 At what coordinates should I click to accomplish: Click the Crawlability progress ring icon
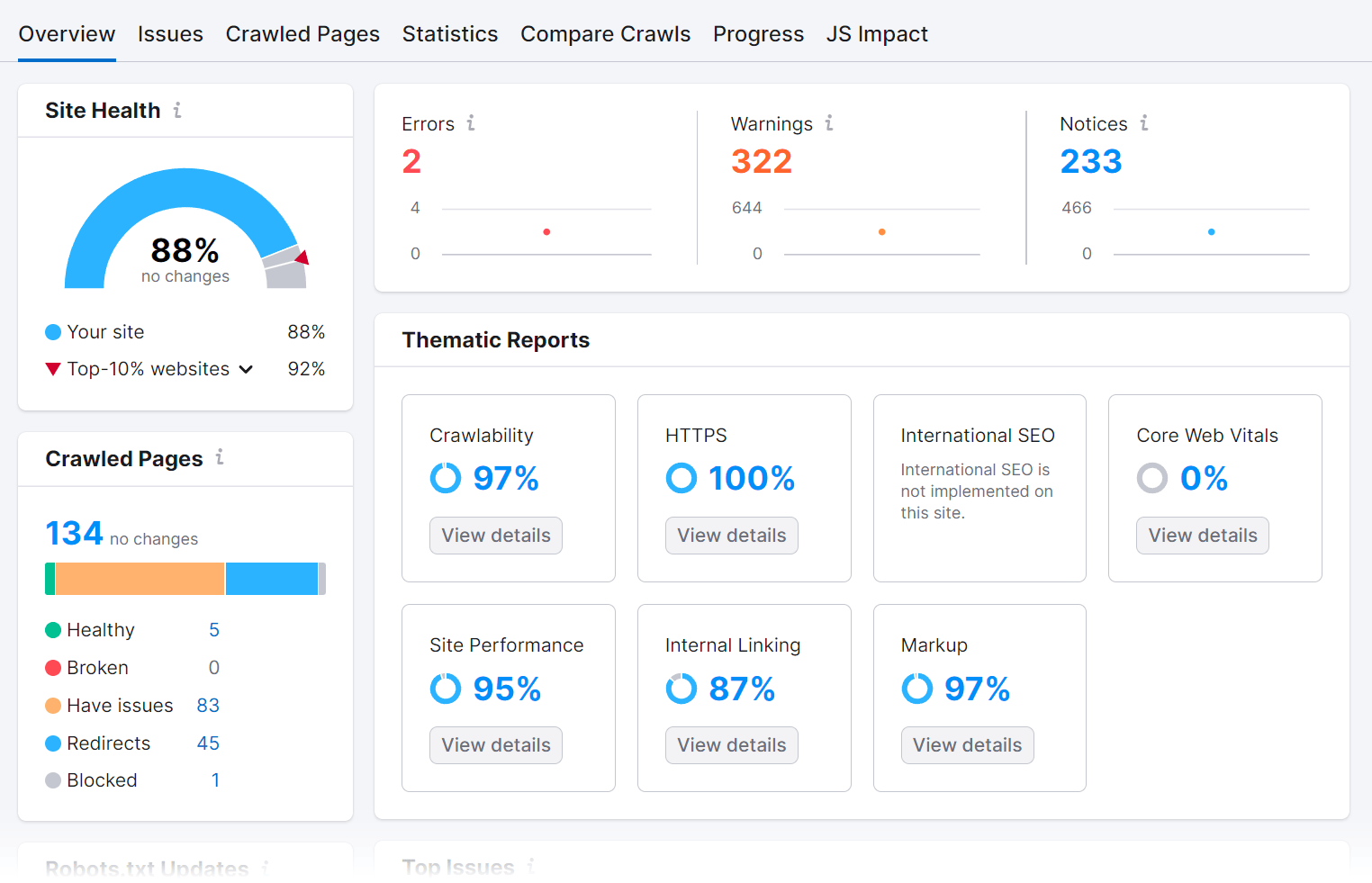(x=446, y=478)
